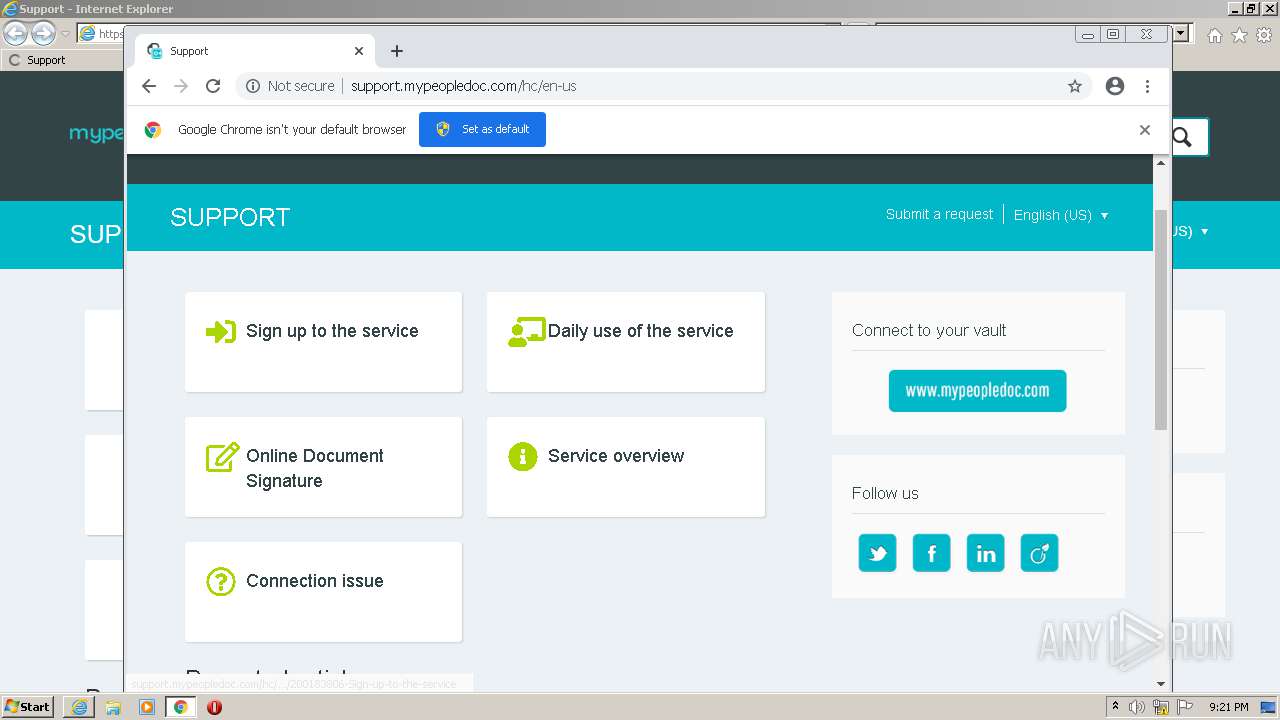
Task: Bookmark this page with the star icon
Action: [1075, 86]
